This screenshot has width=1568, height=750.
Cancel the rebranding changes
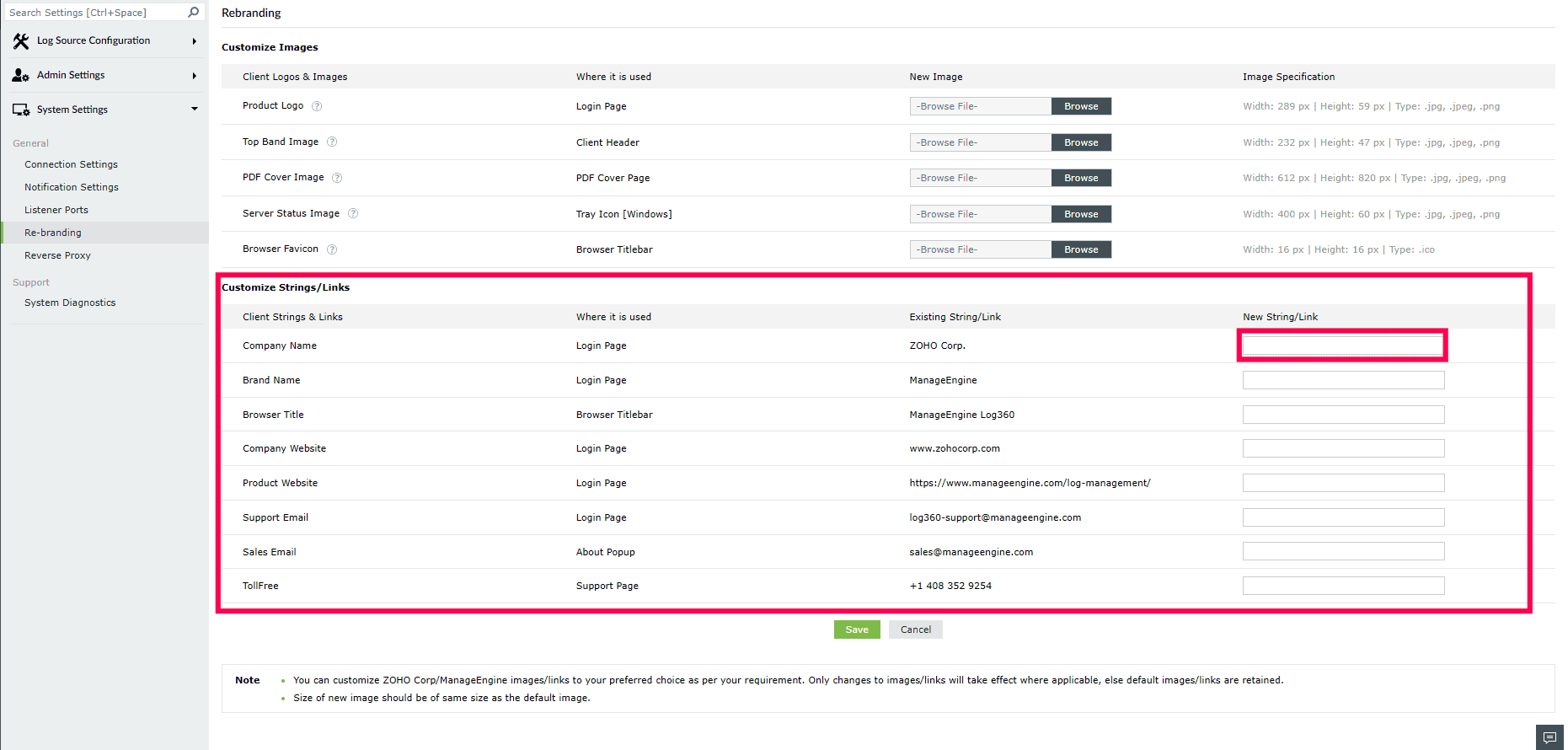[916, 629]
